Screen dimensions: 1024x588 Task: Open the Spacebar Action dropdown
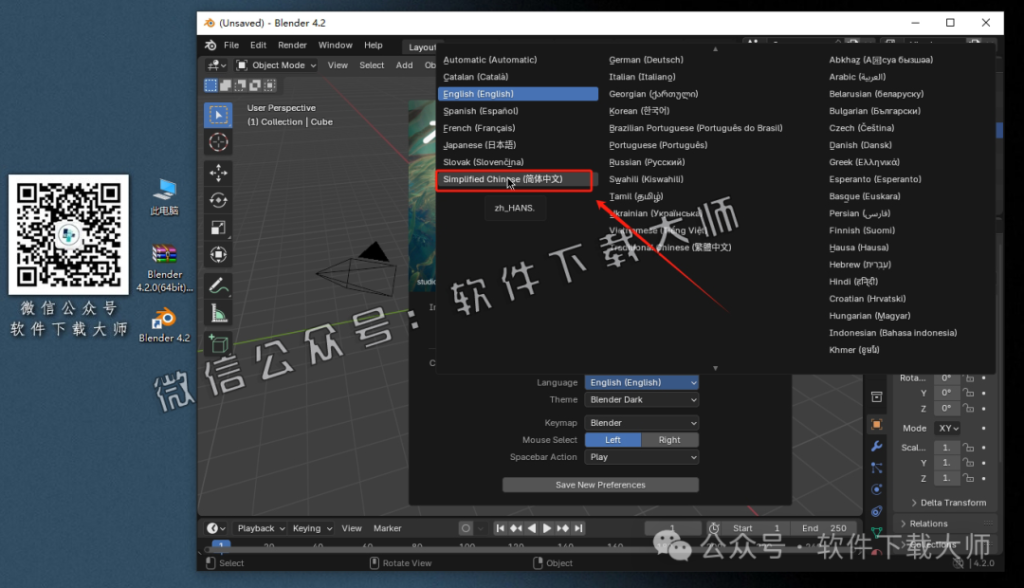click(x=641, y=456)
